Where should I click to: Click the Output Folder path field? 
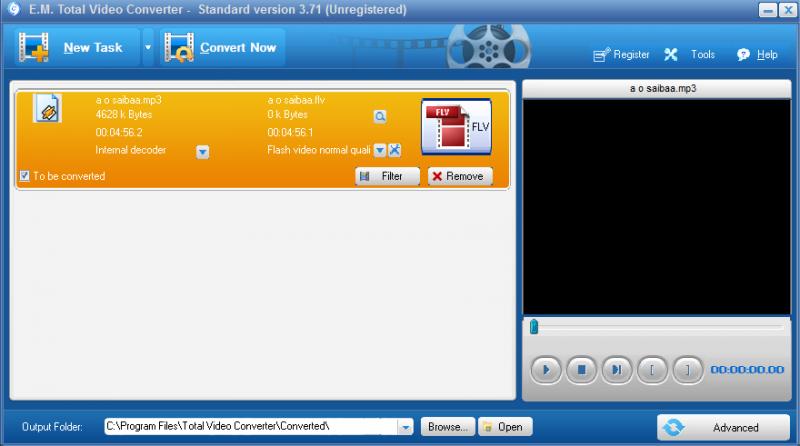click(251, 426)
